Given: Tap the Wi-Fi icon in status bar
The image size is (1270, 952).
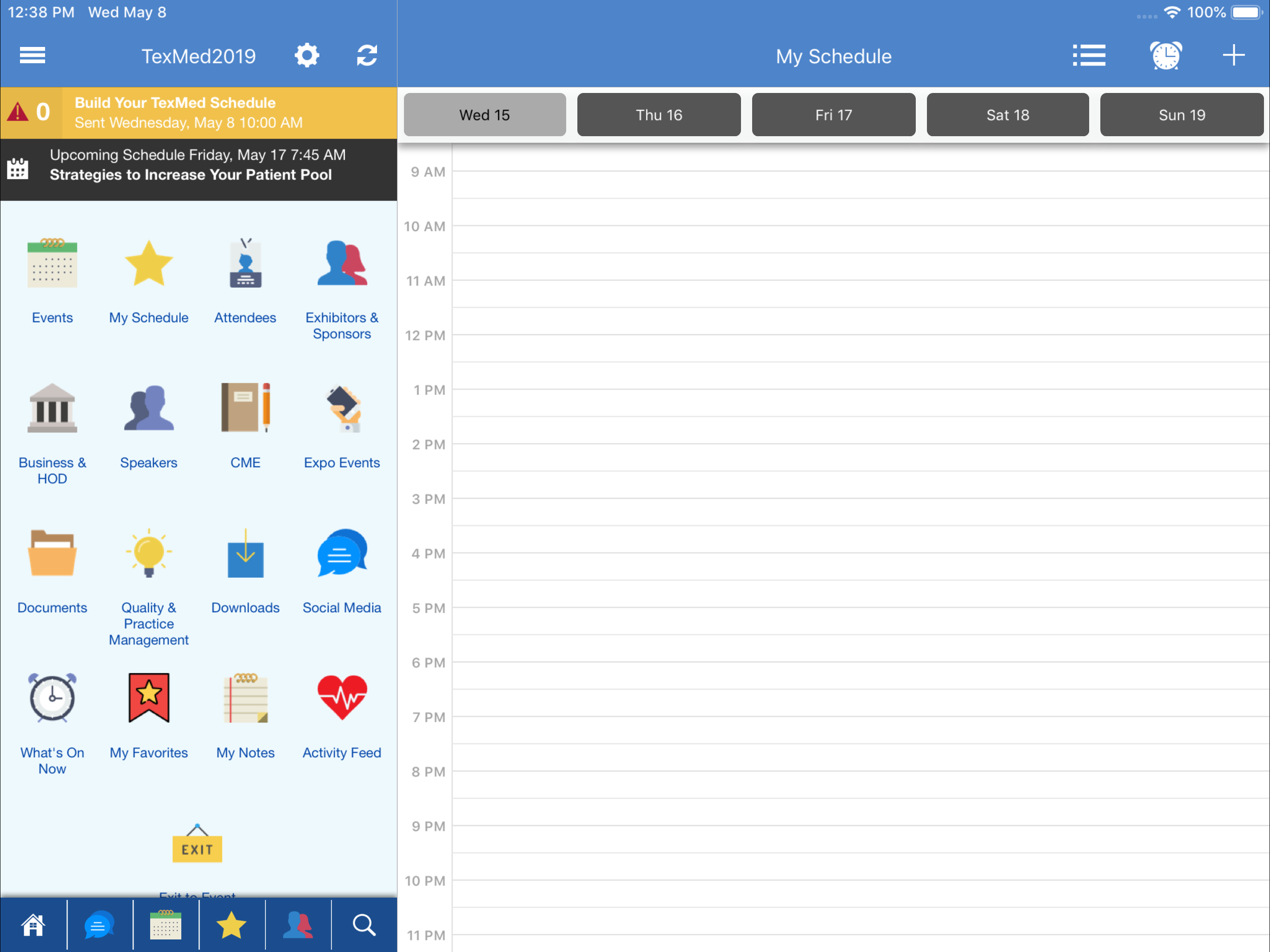Looking at the screenshot, I should tap(1172, 12).
